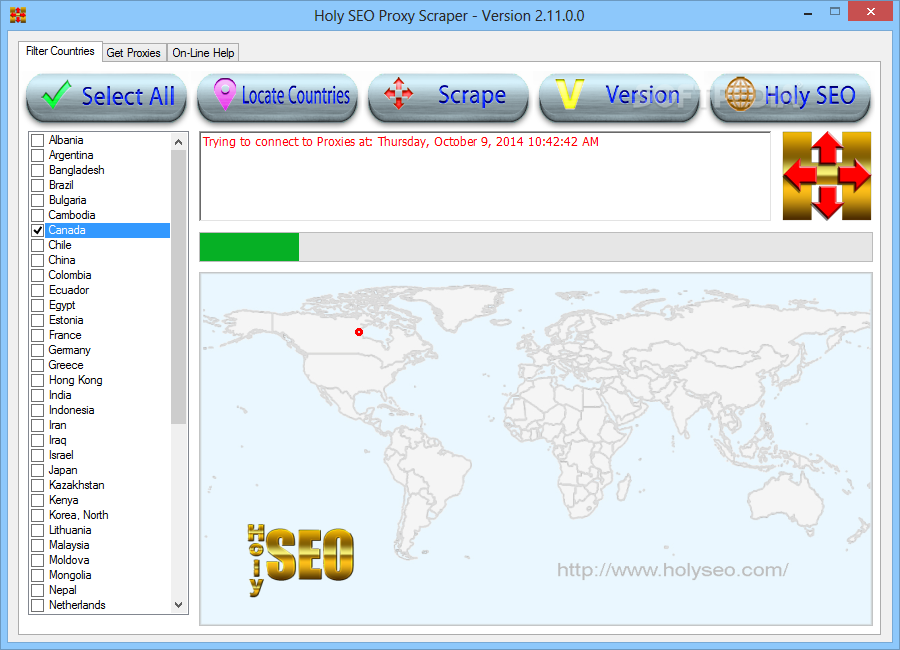The height and width of the screenshot is (650, 900).
Task: Select Nepal in the country list
Action: (63, 590)
